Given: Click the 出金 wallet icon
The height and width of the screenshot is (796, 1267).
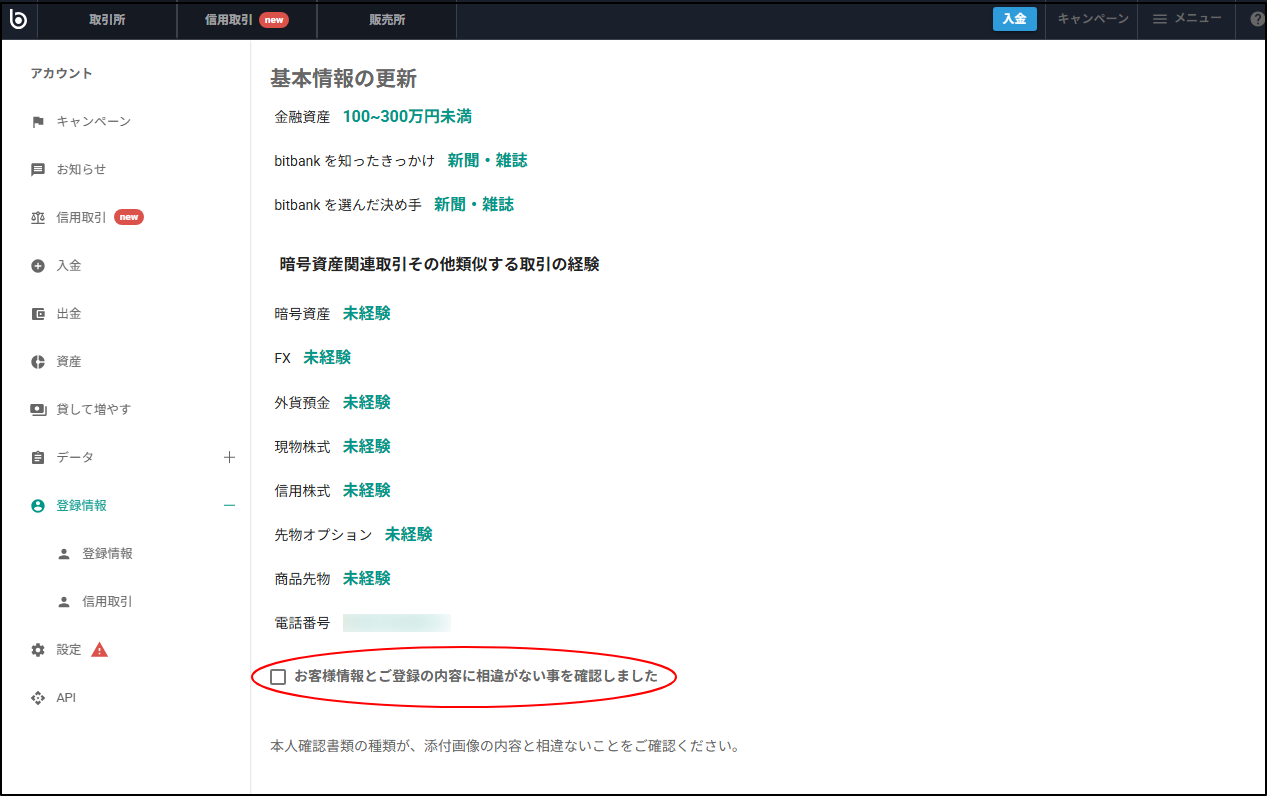Looking at the screenshot, I should [x=38, y=314].
